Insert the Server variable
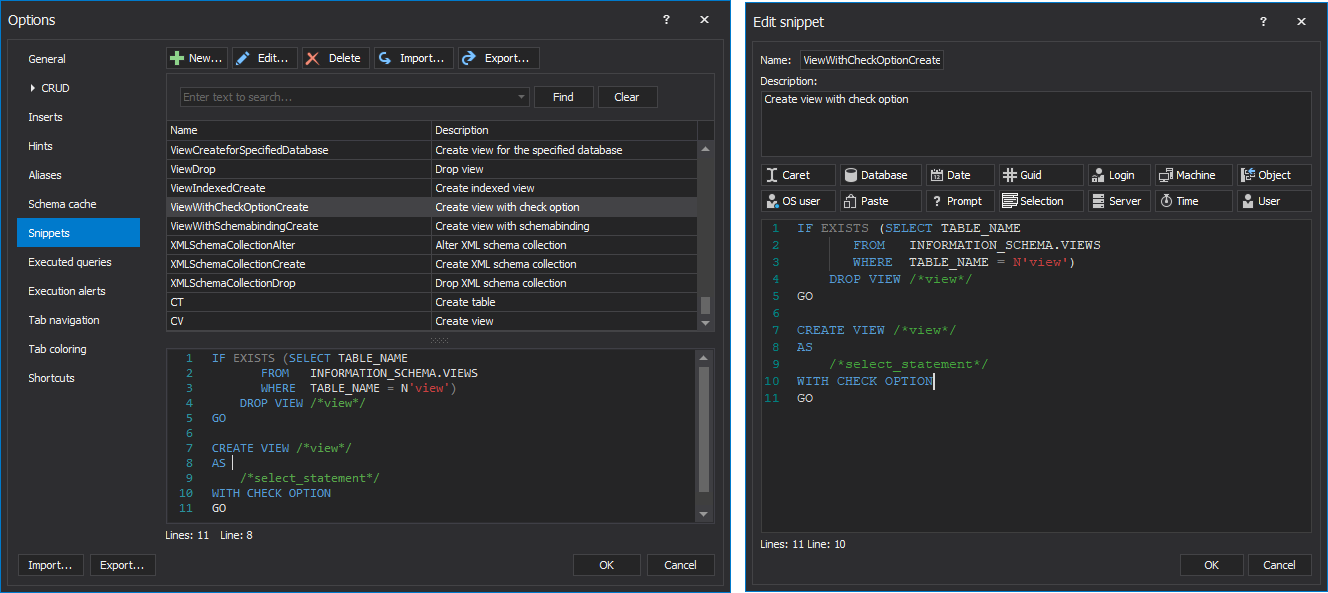The width and height of the screenshot is (1328, 593). pos(1119,201)
